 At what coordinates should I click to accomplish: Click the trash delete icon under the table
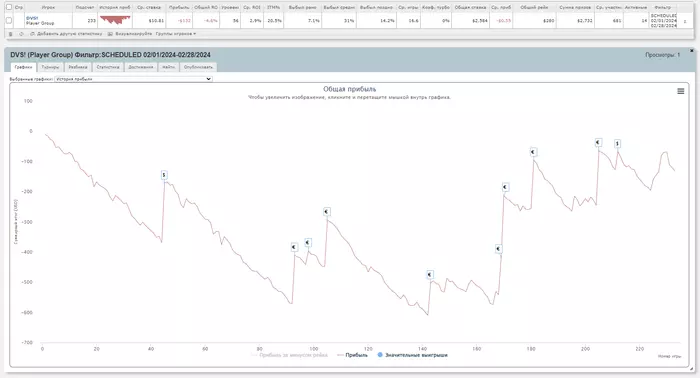pos(10,34)
